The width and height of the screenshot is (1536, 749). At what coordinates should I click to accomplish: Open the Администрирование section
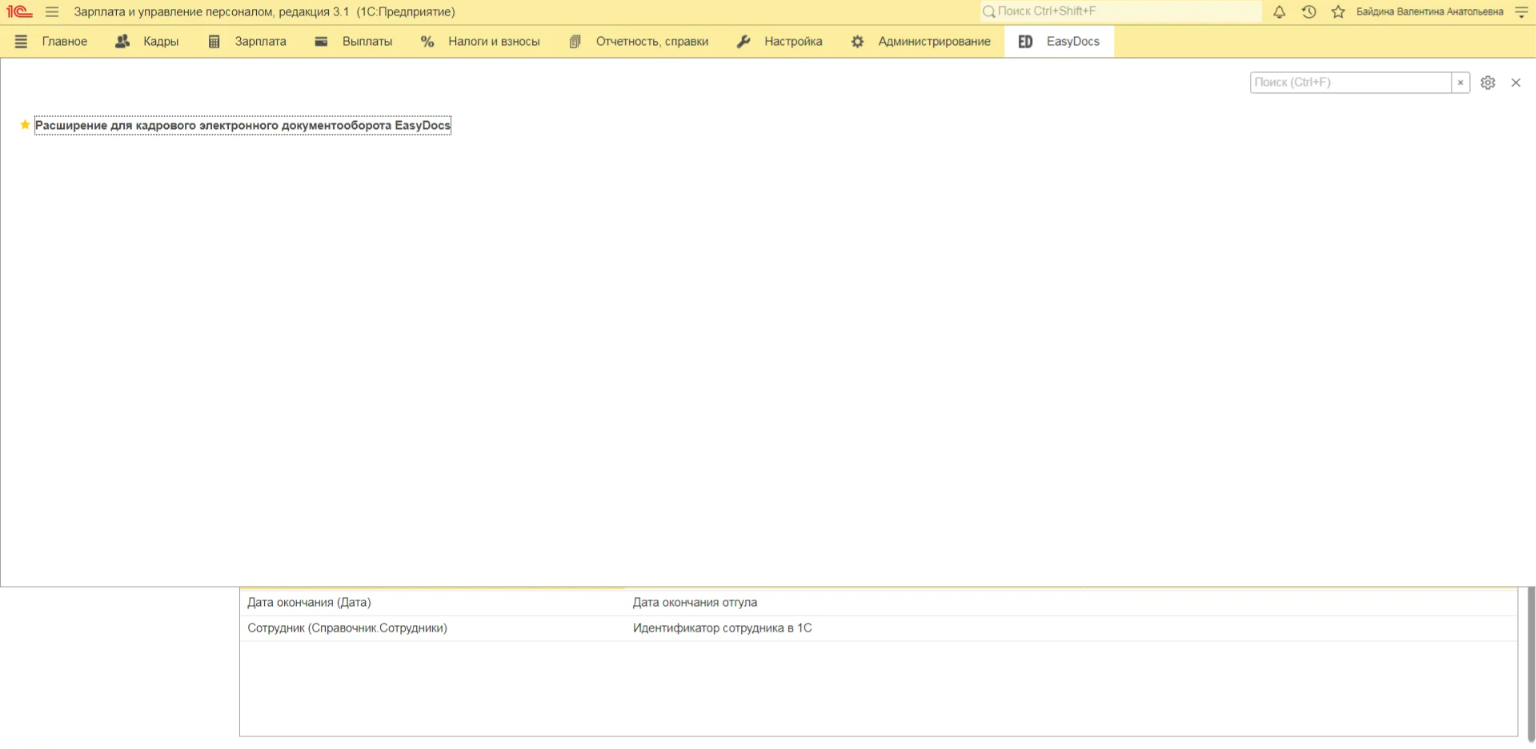pos(921,42)
